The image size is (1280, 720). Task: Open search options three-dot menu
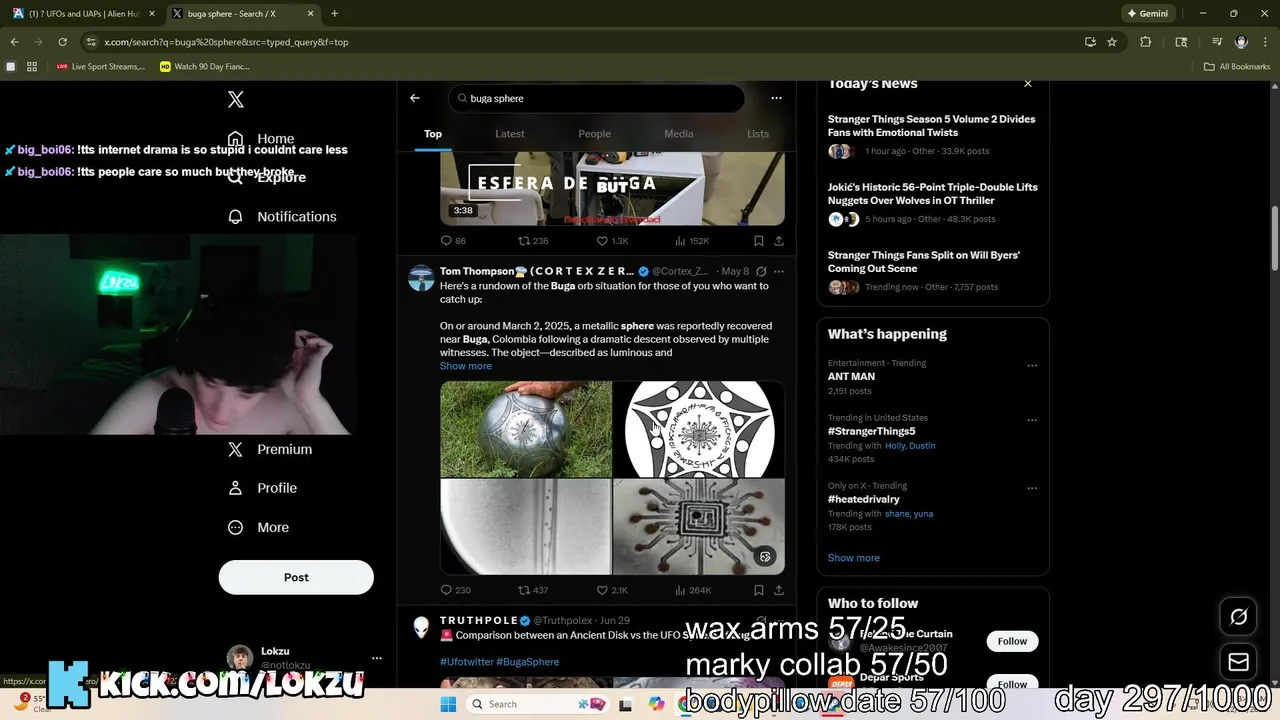click(x=776, y=98)
